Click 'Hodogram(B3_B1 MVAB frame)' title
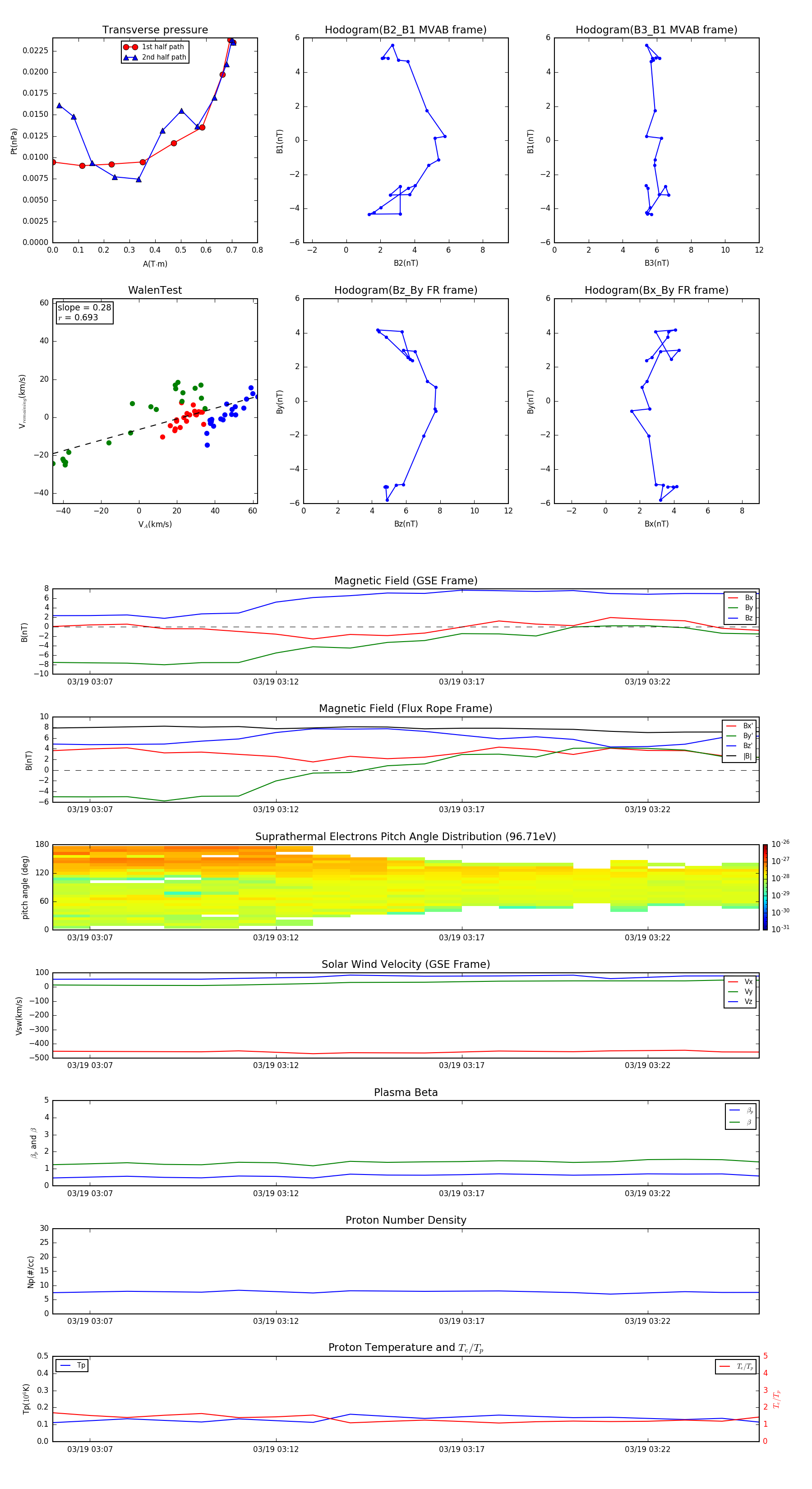This screenshot has width=812, height=1489. click(656, 30)
